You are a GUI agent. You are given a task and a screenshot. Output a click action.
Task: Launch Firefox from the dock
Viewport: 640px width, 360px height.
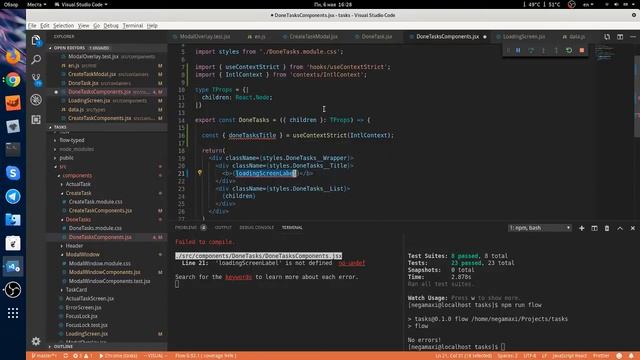(13, 56)
